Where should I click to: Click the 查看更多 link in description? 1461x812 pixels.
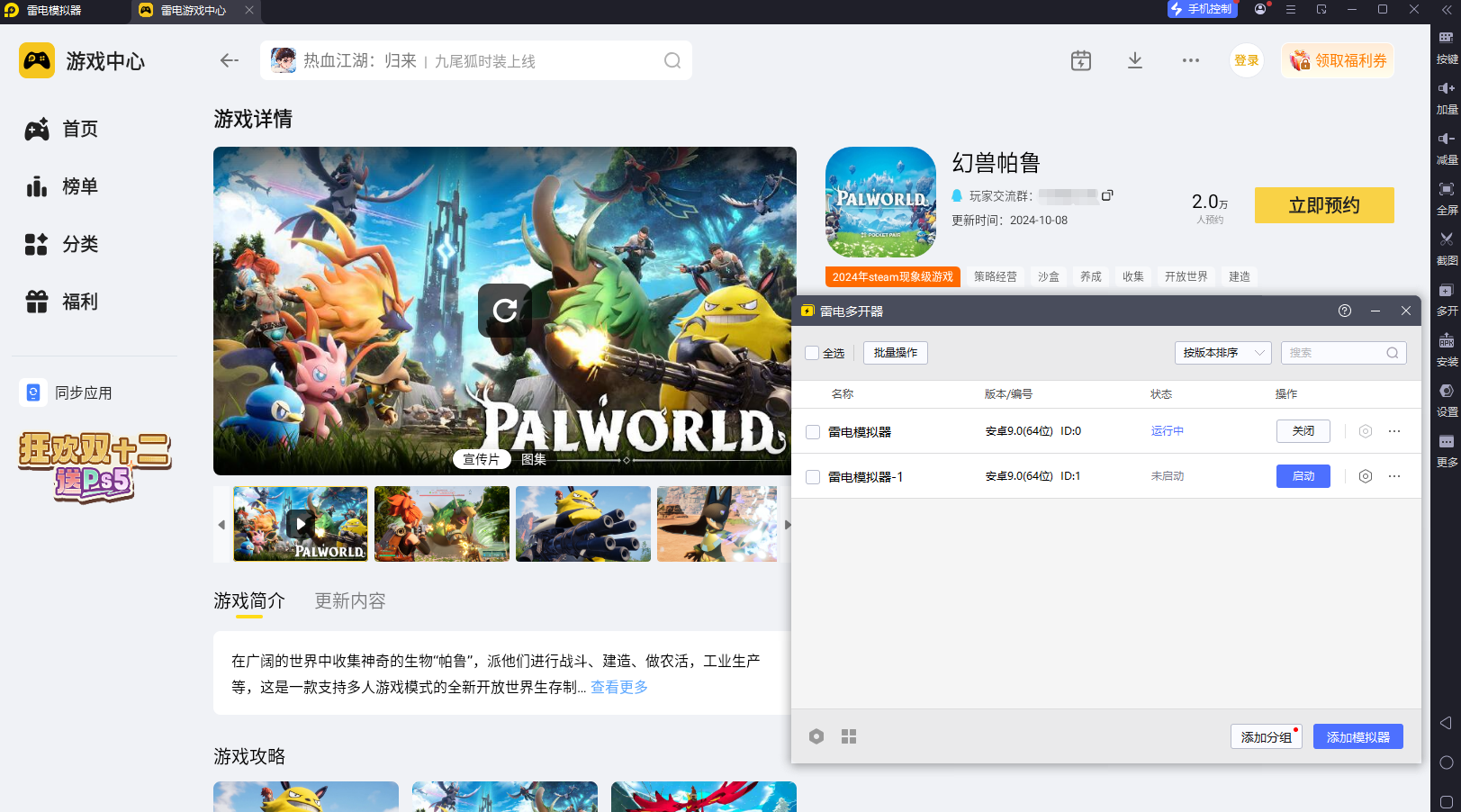pos(619,687)
